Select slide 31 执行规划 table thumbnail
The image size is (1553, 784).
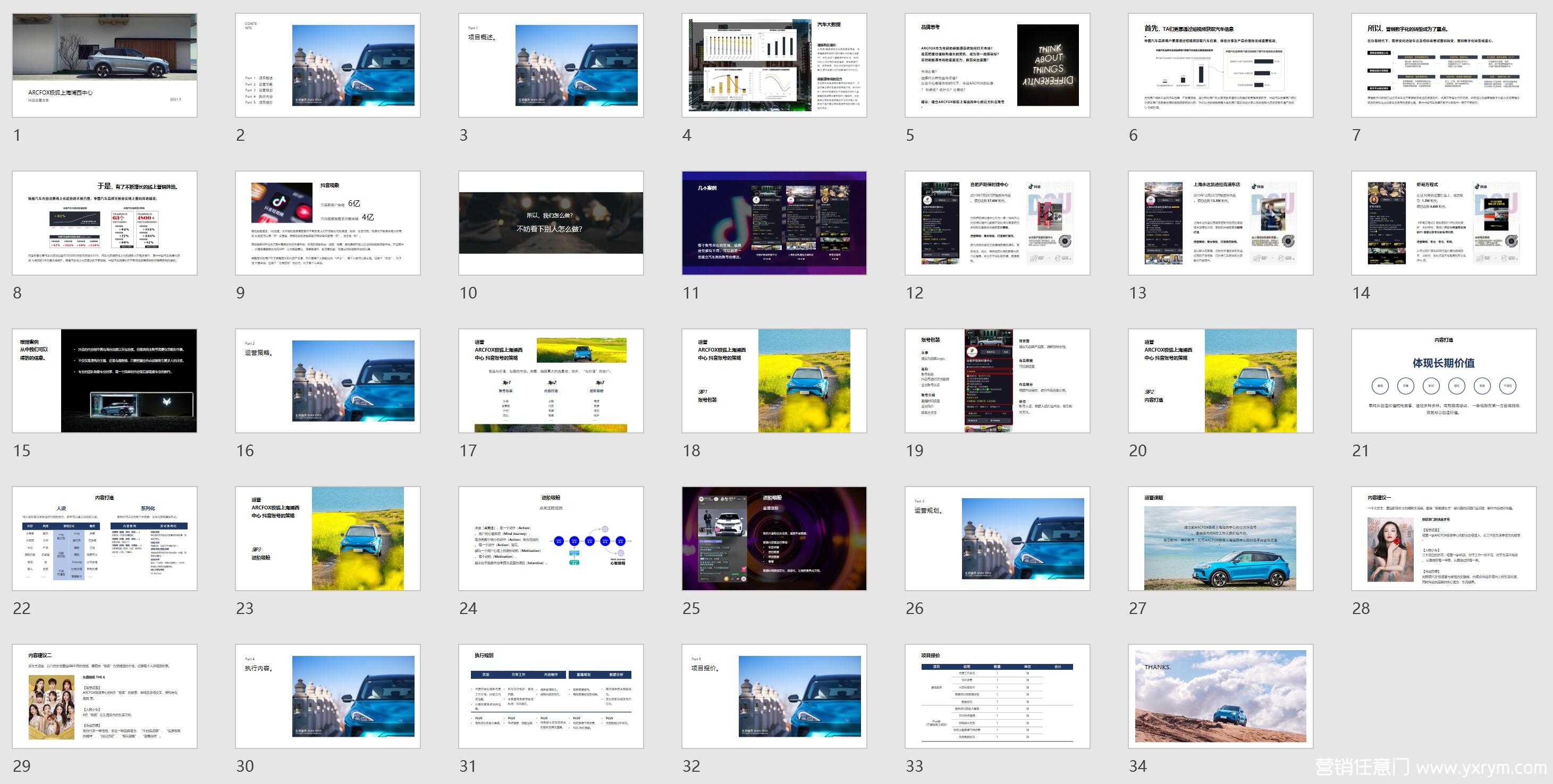[551, 696]
